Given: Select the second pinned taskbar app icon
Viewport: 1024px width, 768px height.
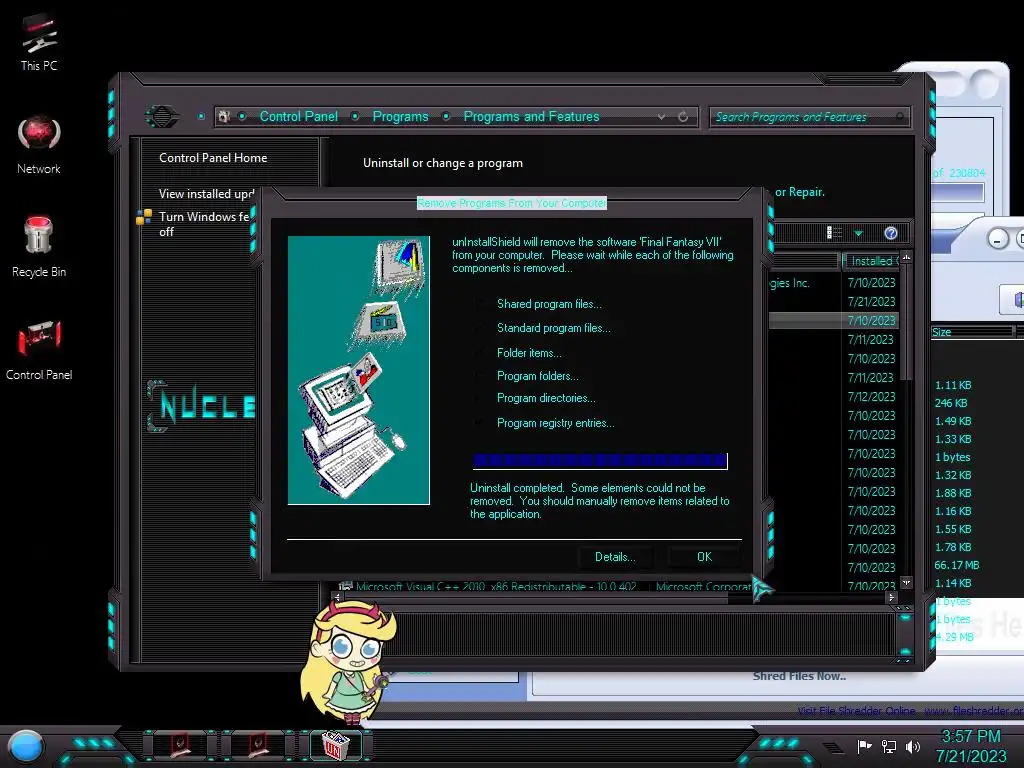Looking at the screenshot, I should coord(257,745).
